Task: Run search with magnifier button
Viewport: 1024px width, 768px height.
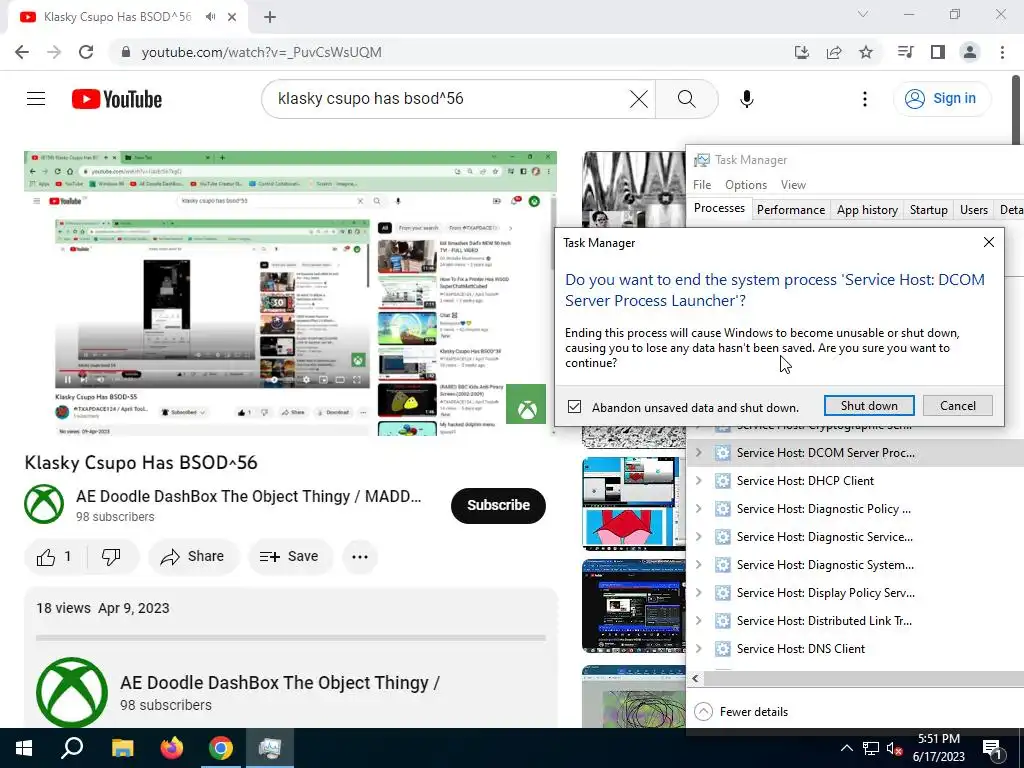Action: click(686, 99)
